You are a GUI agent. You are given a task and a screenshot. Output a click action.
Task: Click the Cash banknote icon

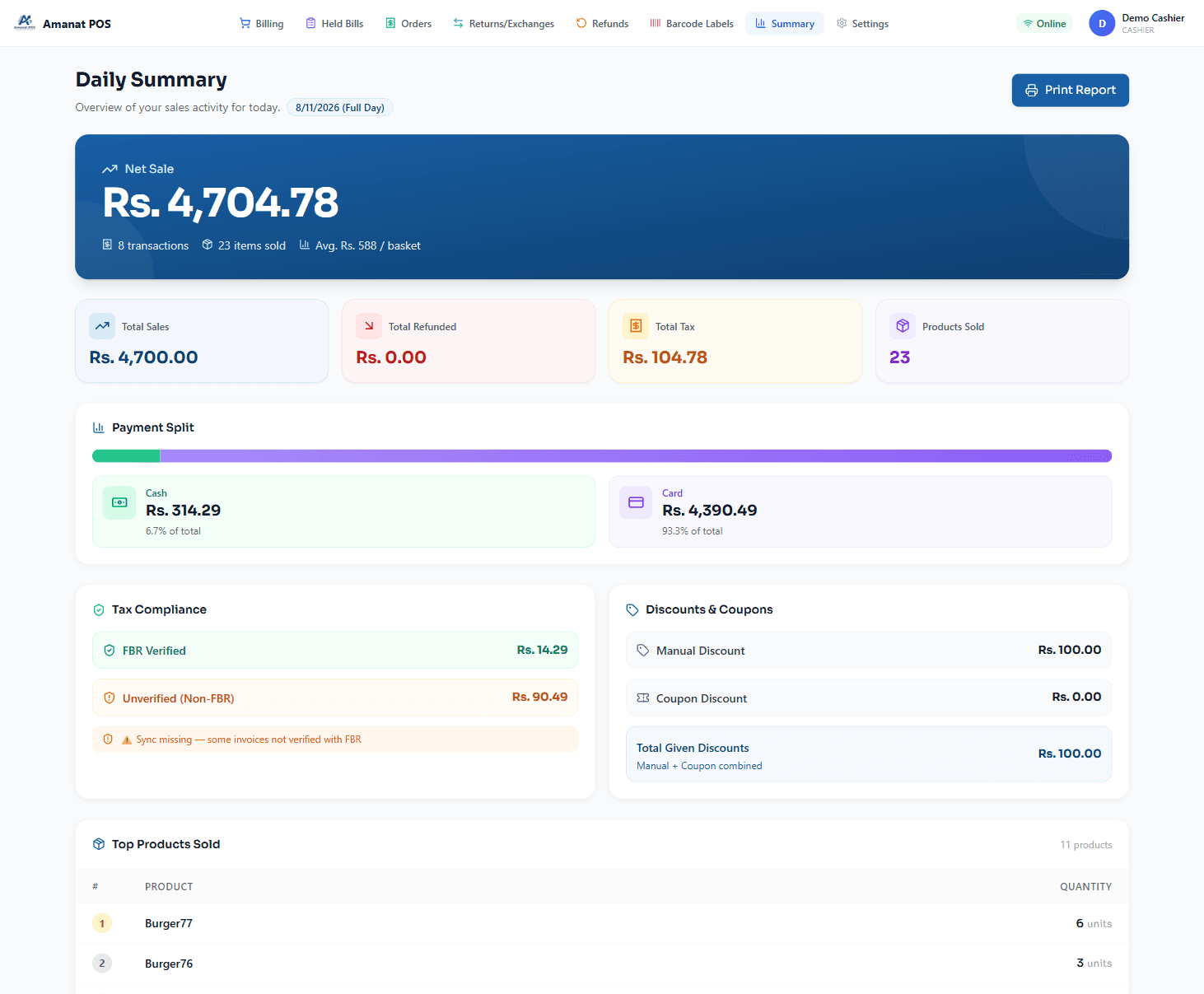point(119,502)
